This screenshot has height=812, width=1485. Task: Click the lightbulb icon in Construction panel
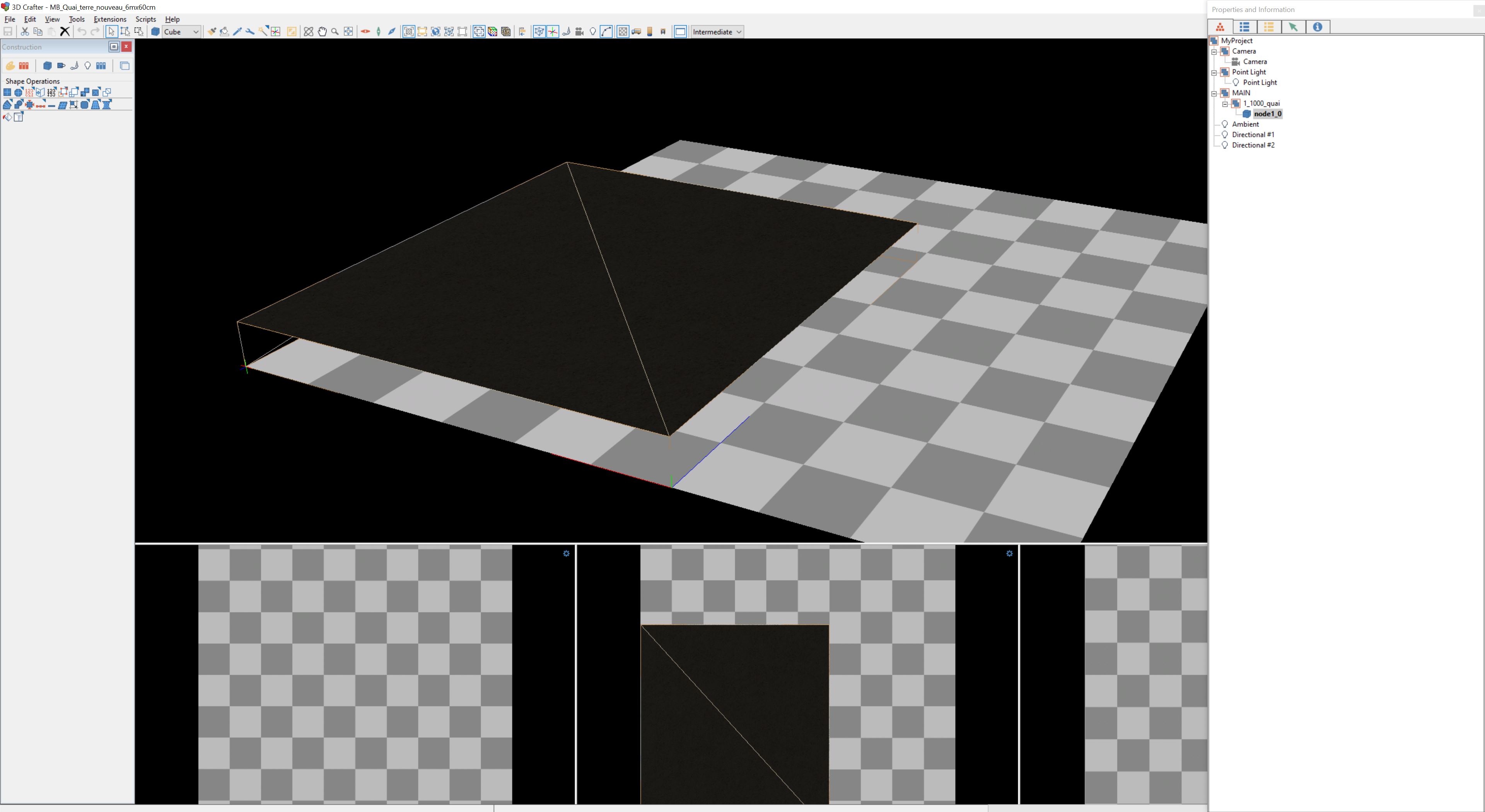tap(88, 66)
